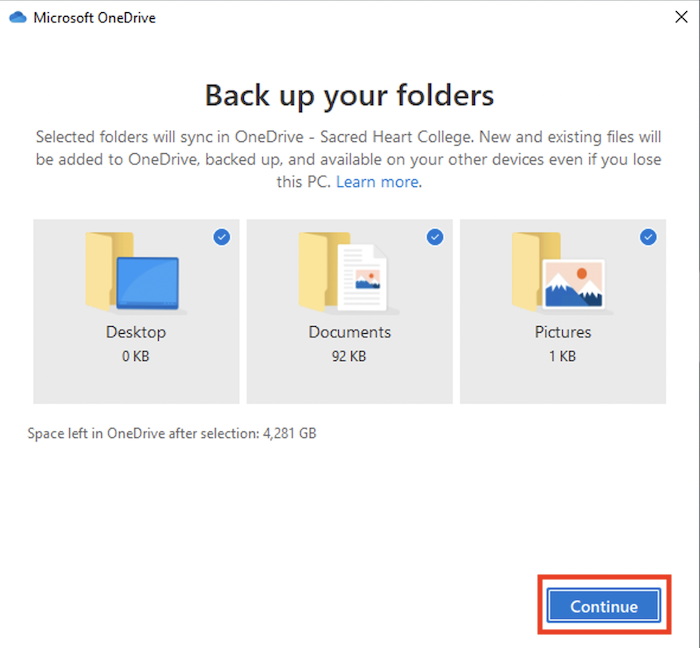The width and height of the screenshot is (700, 648).
Task: Click the 1 KB size under Pictures
Action: pyautogui.click(x=563, y=356)
